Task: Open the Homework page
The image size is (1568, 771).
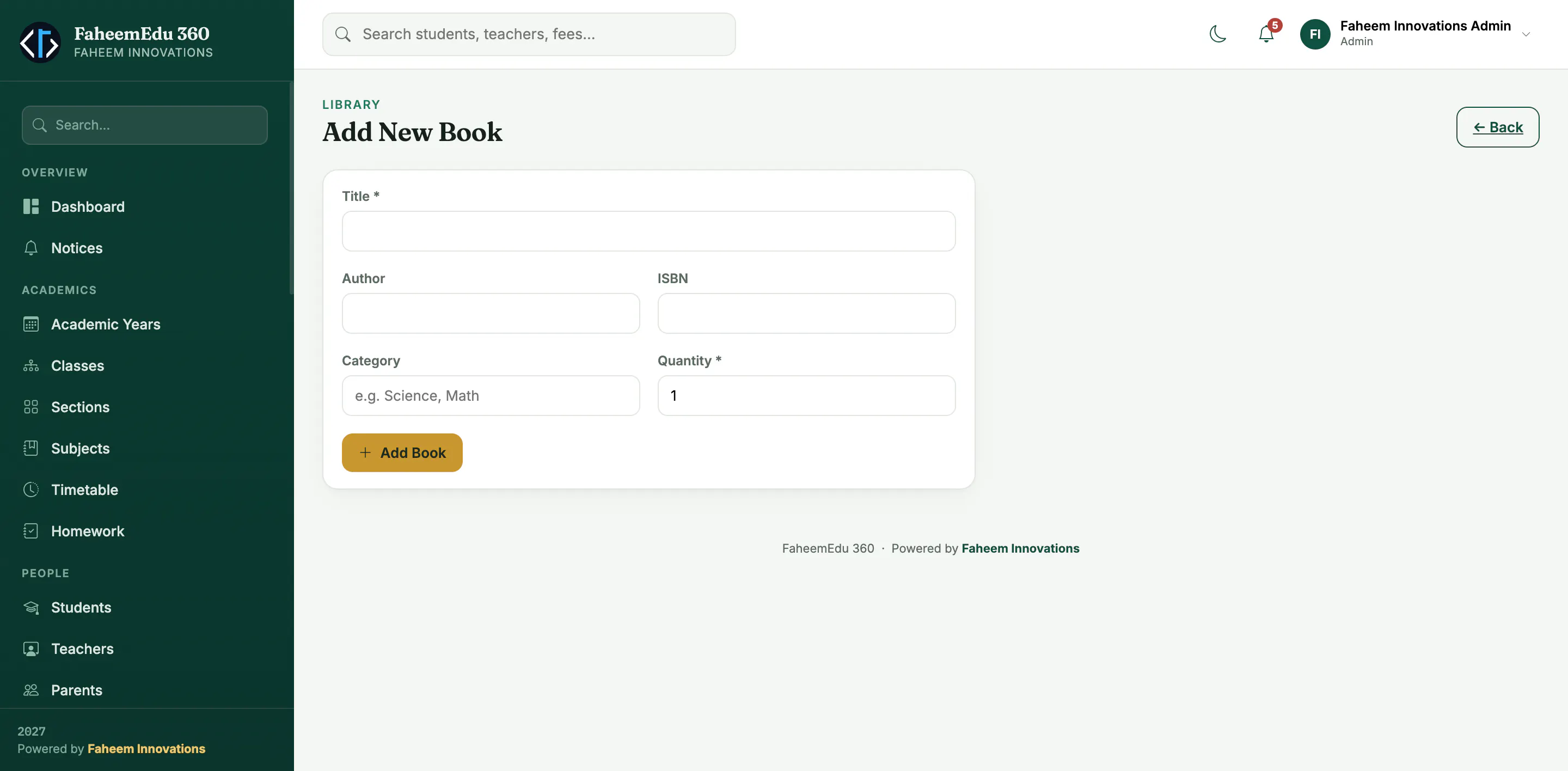Action: tap(145, 531)
